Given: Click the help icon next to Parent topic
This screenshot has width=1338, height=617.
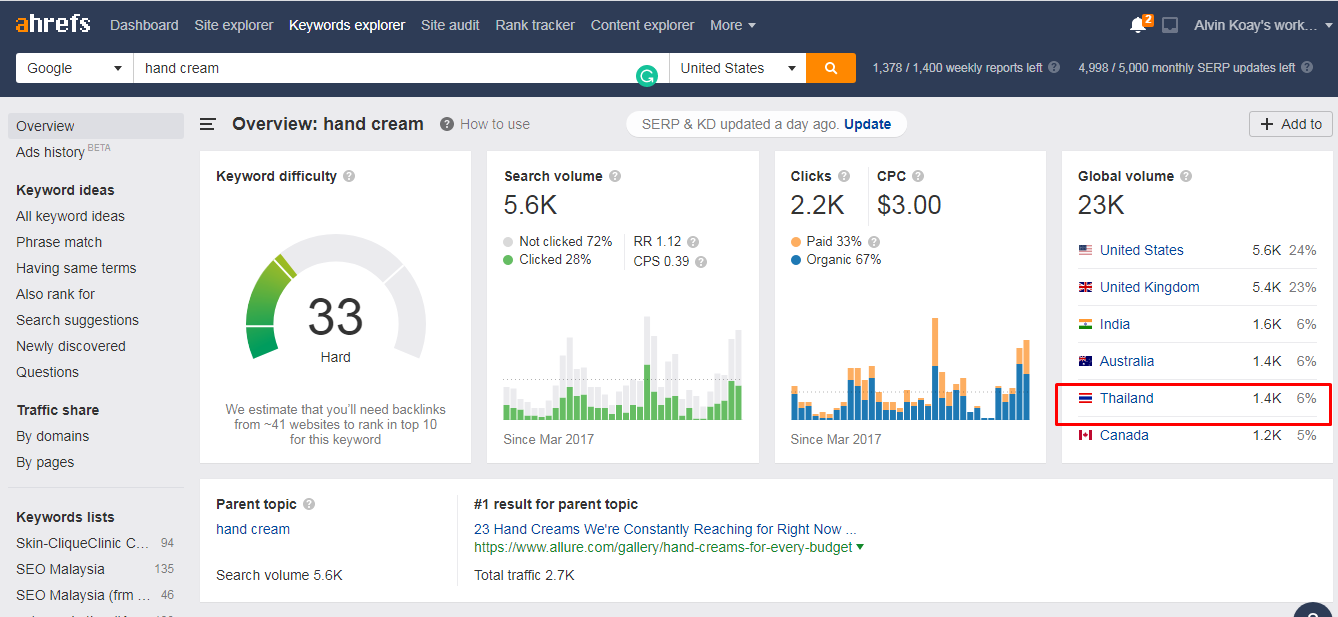Looking at the screenshot, I should tap(309, 504).
